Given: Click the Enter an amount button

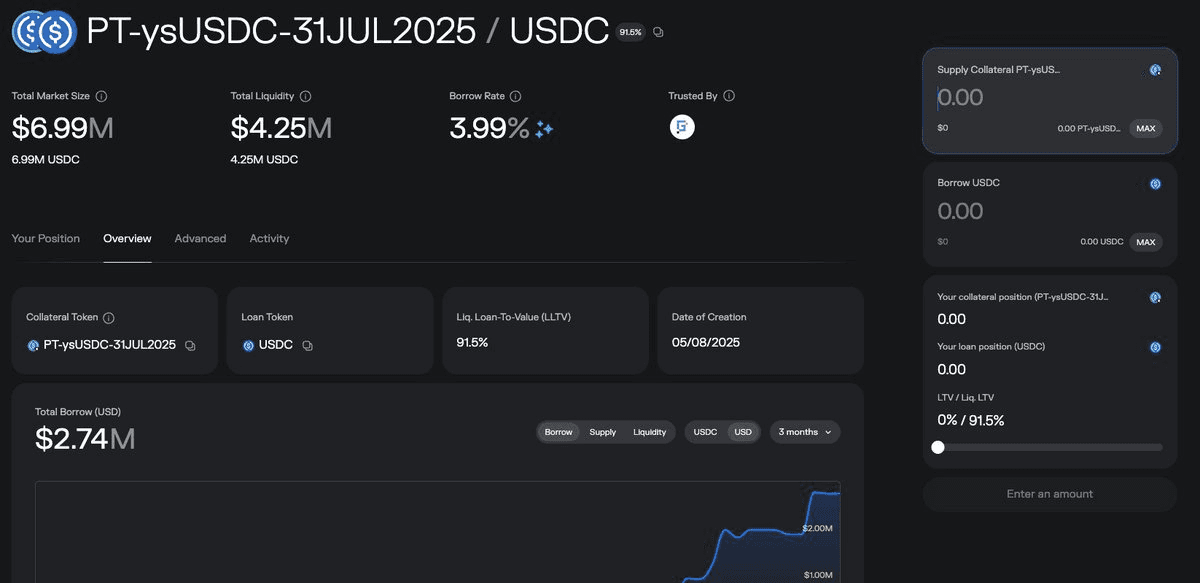Looking at the screenshot, I should (x=1050, y=494).
